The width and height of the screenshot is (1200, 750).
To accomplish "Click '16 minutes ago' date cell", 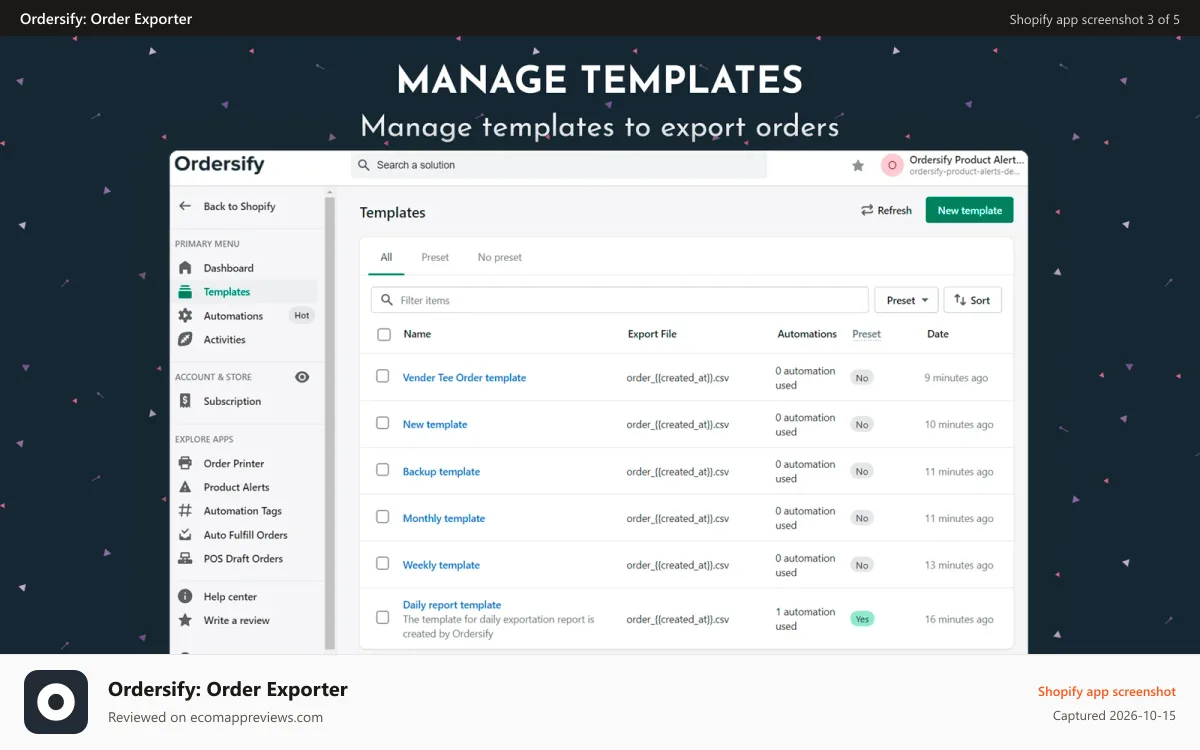I will pos(959,619).
